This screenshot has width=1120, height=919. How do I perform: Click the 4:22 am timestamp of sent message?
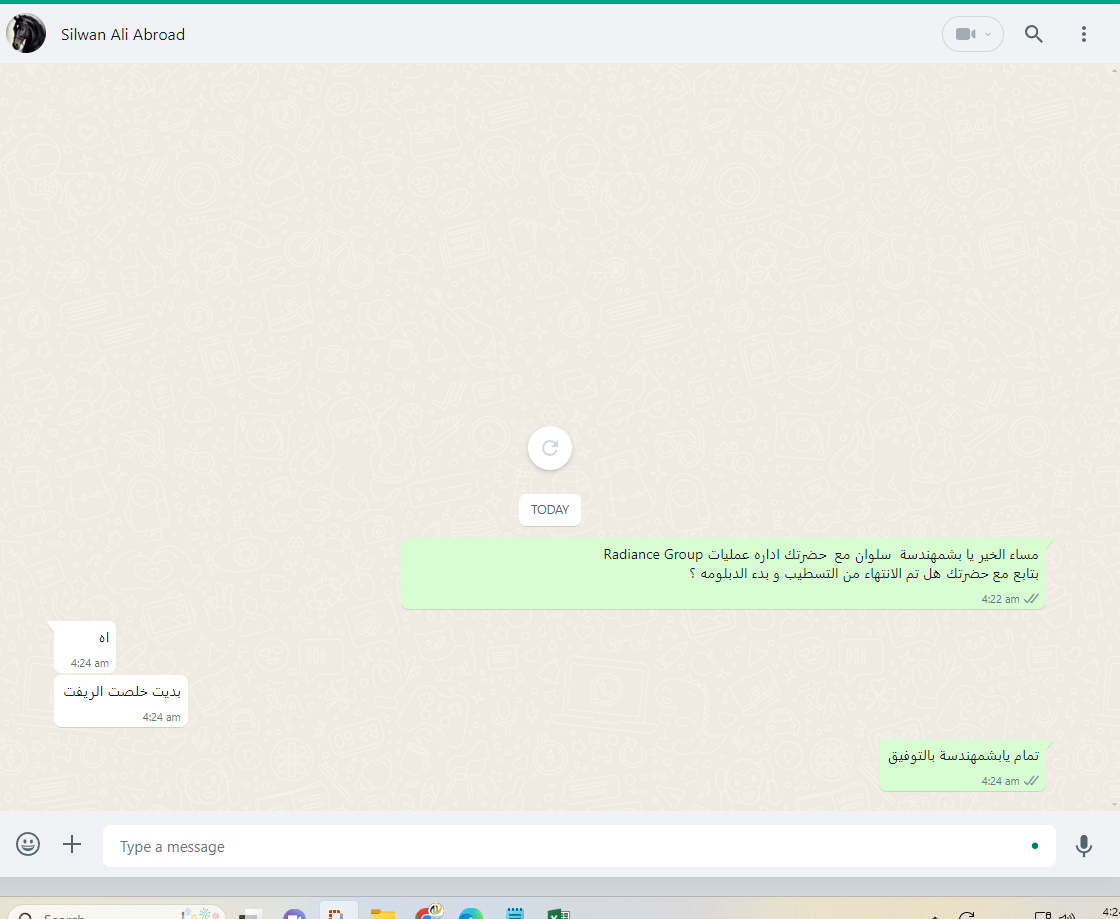[x=1000, y=599]
